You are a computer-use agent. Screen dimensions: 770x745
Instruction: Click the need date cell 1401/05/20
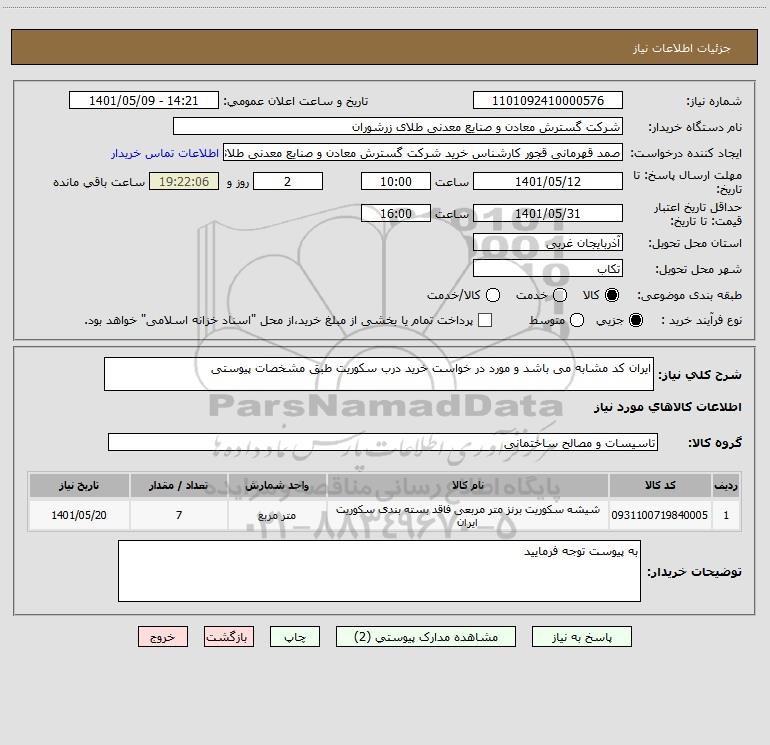click(79, 515)
